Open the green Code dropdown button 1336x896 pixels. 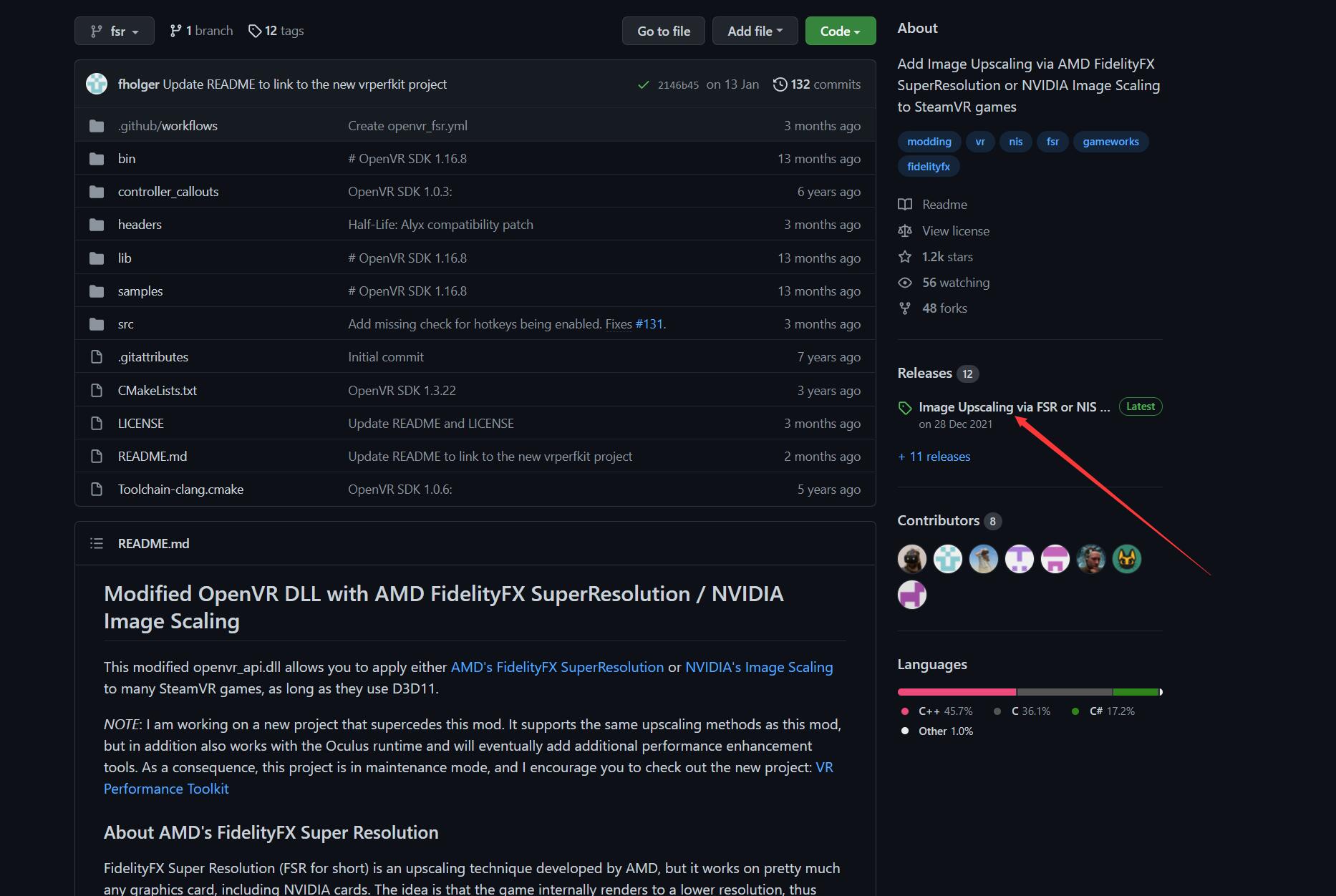click(x=841, y=31)
